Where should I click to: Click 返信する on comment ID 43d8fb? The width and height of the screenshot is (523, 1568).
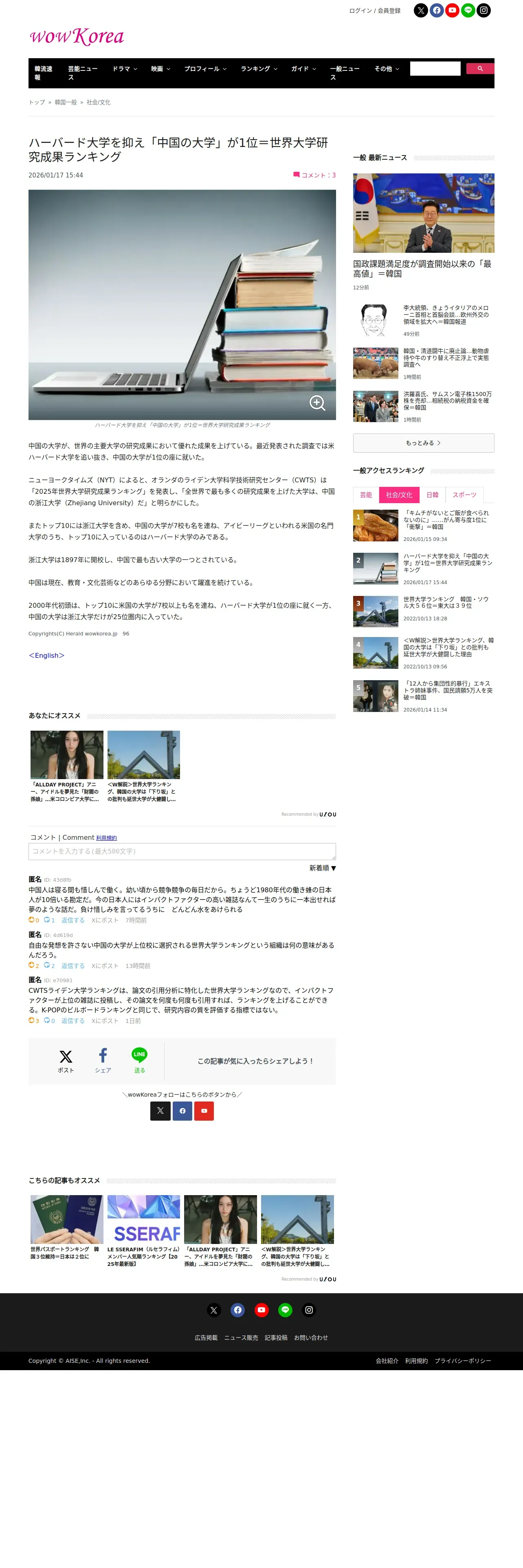pyautogui.click(x=73, y=920)
